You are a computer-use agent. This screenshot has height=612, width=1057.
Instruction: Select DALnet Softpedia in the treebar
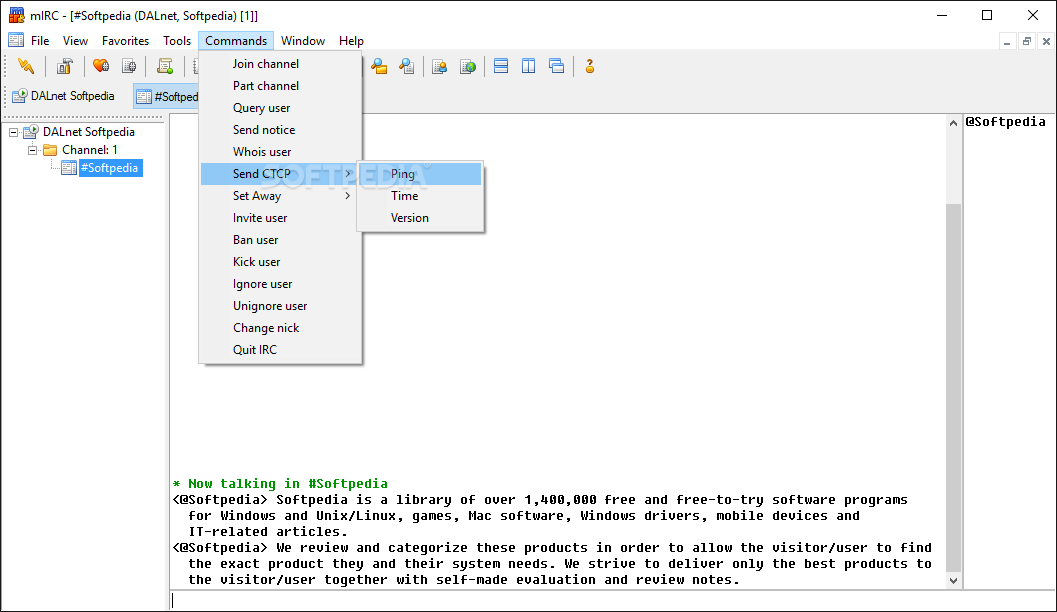[x=88, y=132]
